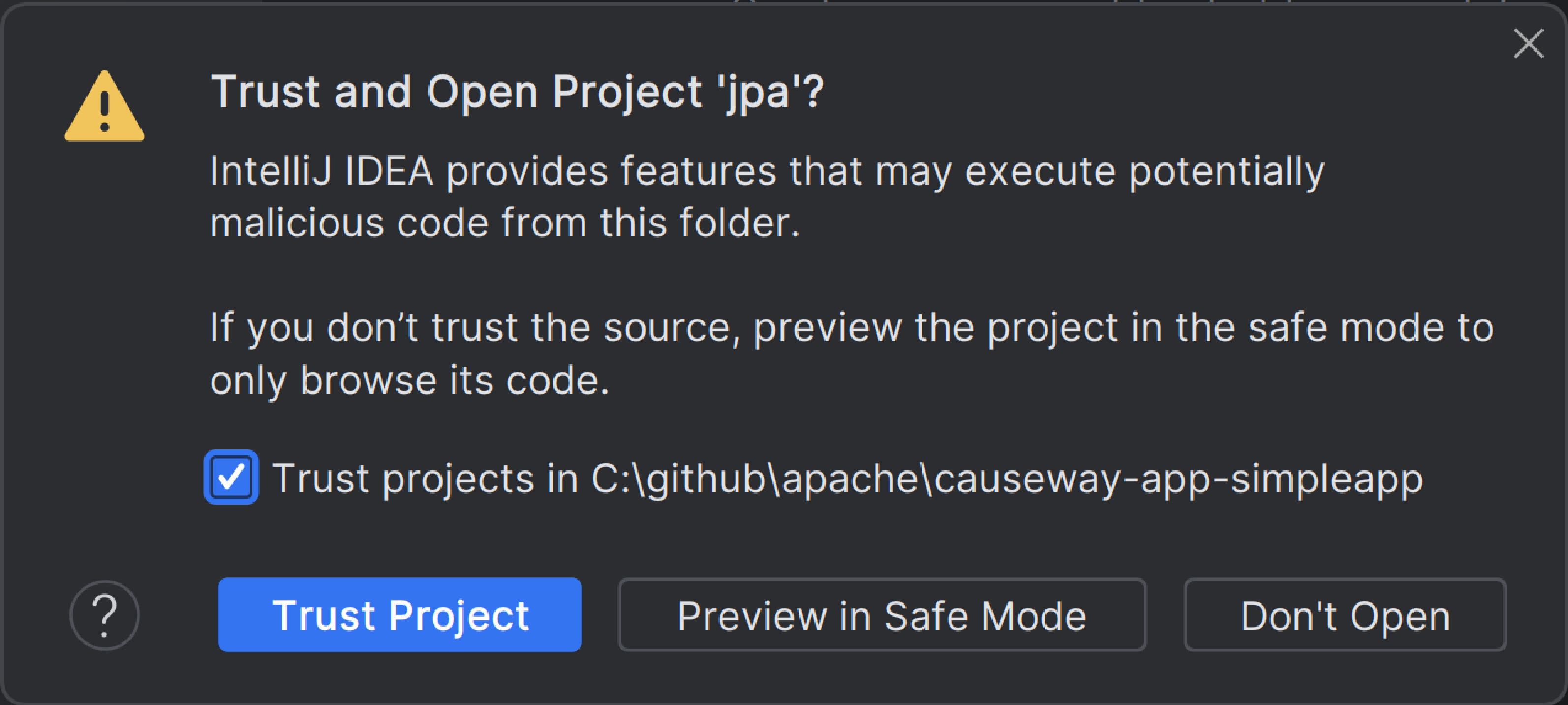Click the 'Safe Mode' text on the preview button
The image size is (1568, 705).
985,616
